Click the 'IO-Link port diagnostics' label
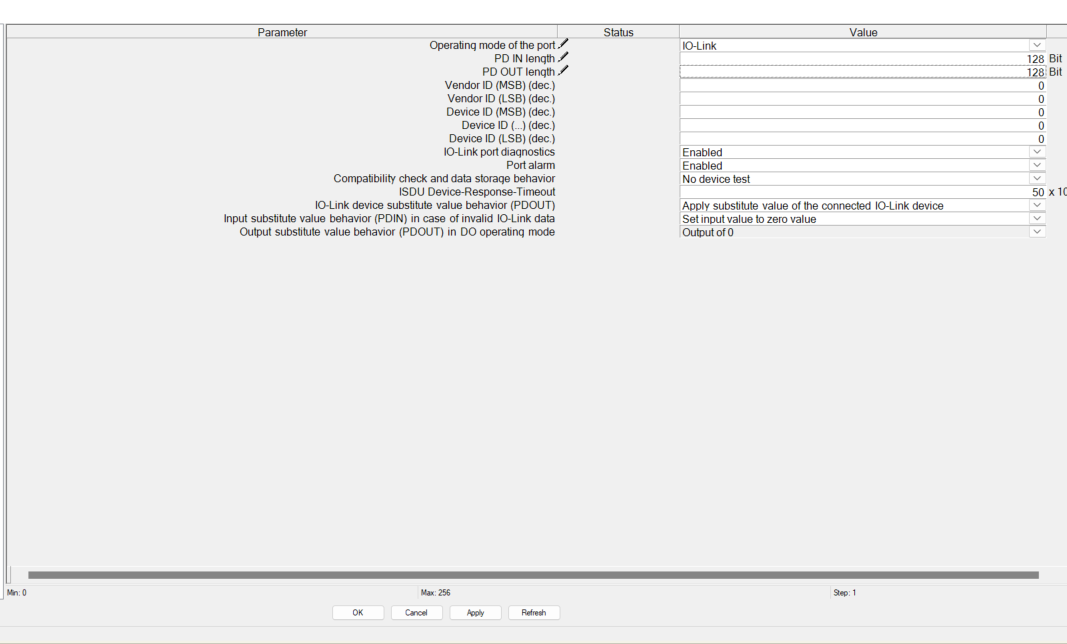This screenshot has width=1067, height=644. [499, 152]
